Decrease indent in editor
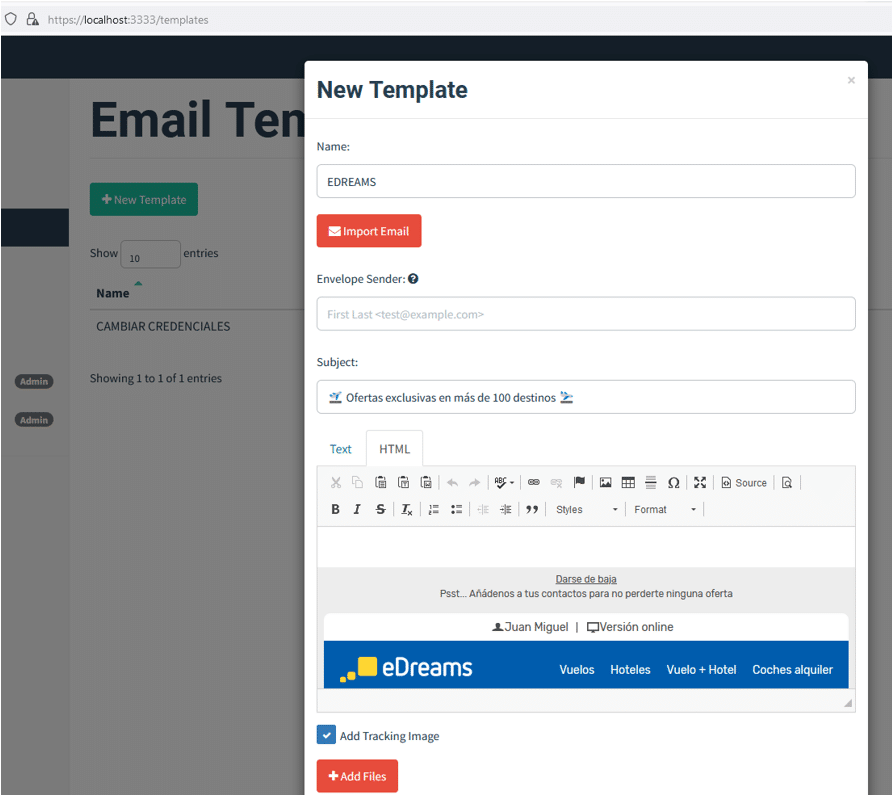The width and height of the screenshot is (892, 798). [483, 509]
